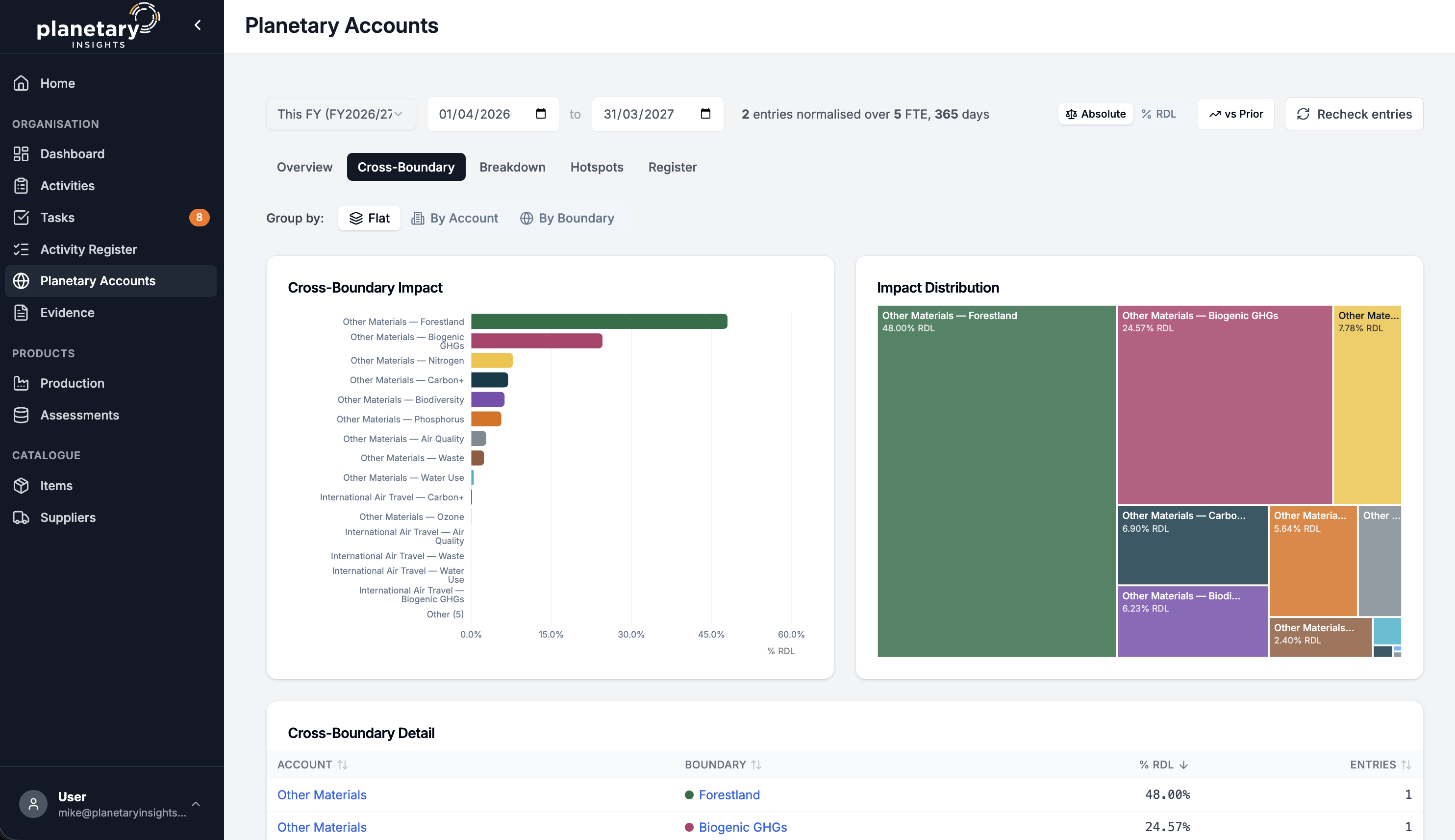The height and width of the screenshot is (840, 1455).
Task: Click the refresh icon in Recheck entries
Action: click(1303, 114)
